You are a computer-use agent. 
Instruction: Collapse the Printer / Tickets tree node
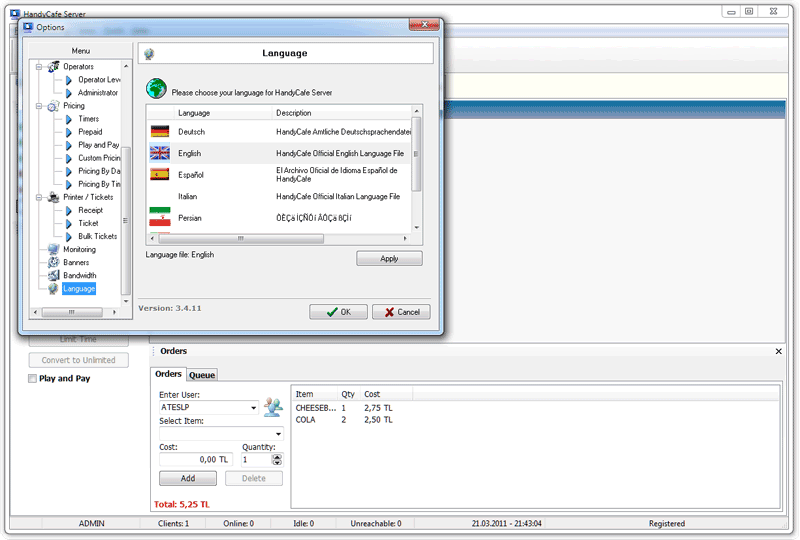[38, 198]
